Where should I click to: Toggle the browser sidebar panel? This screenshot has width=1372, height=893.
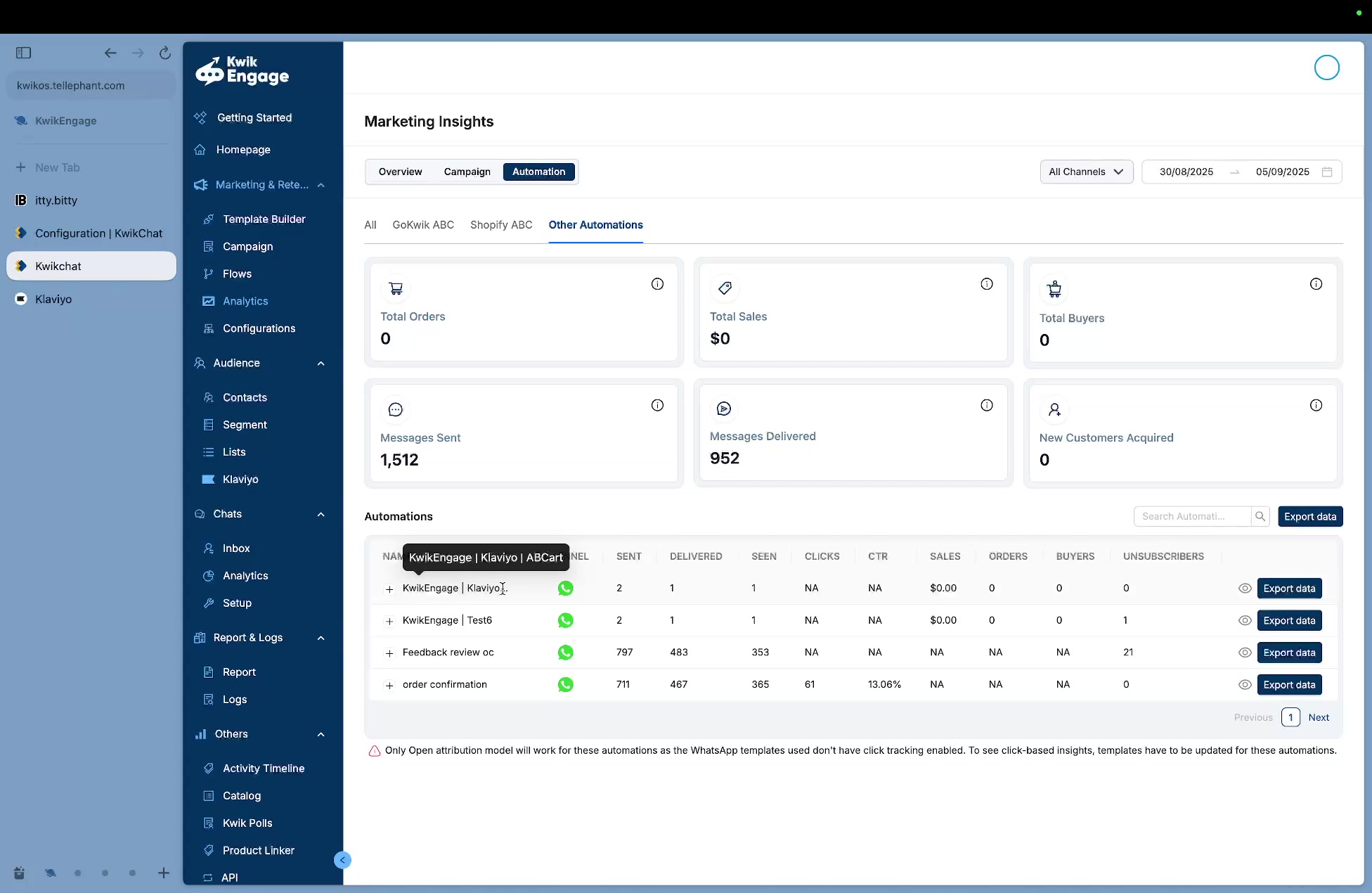(x=23, y=53)
